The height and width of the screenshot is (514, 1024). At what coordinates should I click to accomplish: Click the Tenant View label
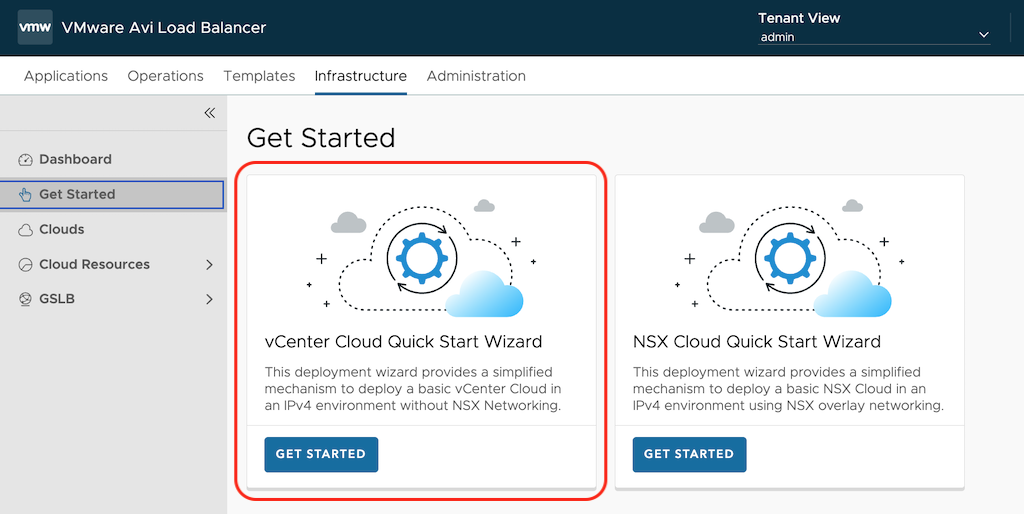(x=799, y=18)
